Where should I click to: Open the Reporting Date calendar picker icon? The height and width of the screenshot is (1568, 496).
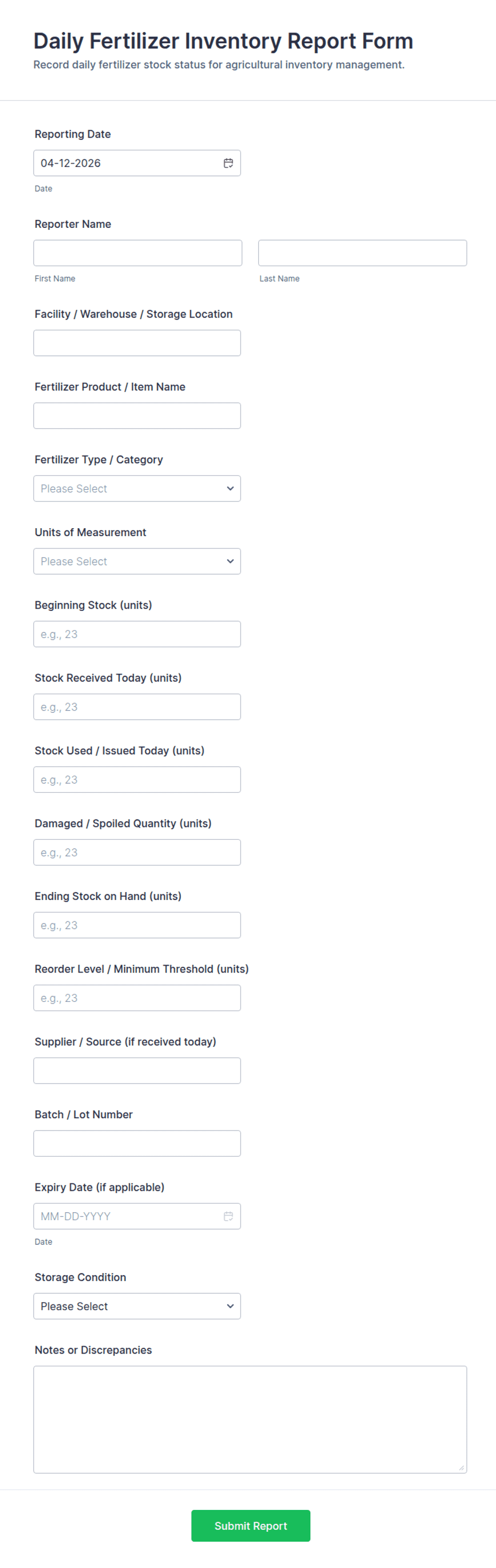click(228, 163)
